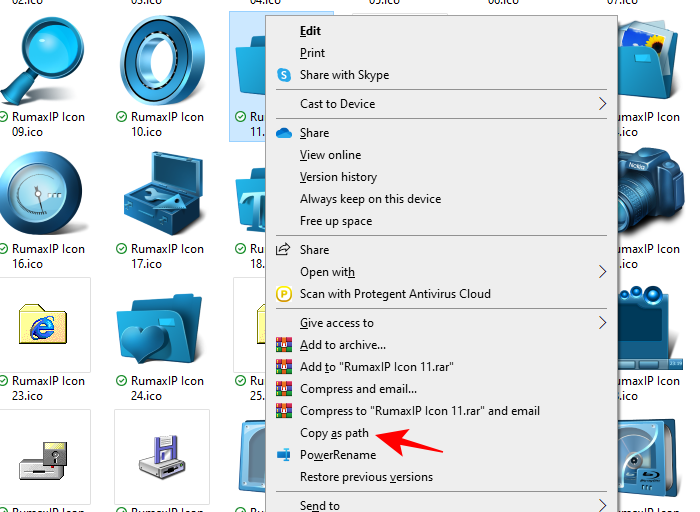
Task: Click the share arrow icon above Open with
Action: [x=283, y=250]
